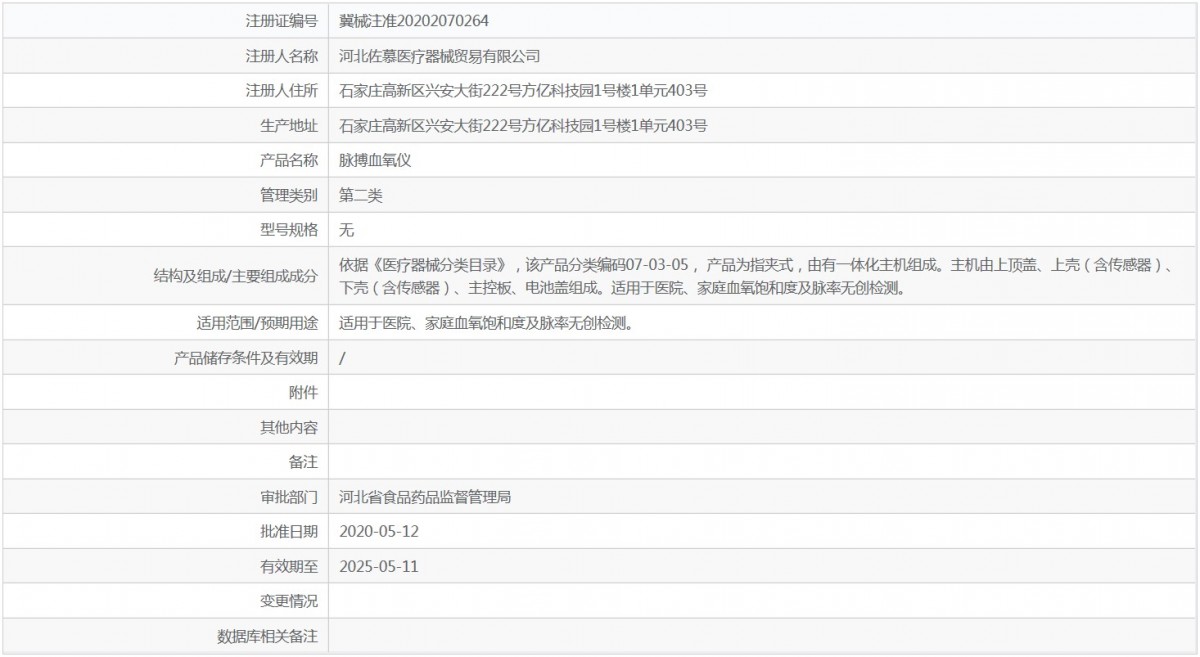Image resolution: width=1200 pixels, height=657 pixels.
Task: Click the label '型号规格'
Action: coord(289,230)
